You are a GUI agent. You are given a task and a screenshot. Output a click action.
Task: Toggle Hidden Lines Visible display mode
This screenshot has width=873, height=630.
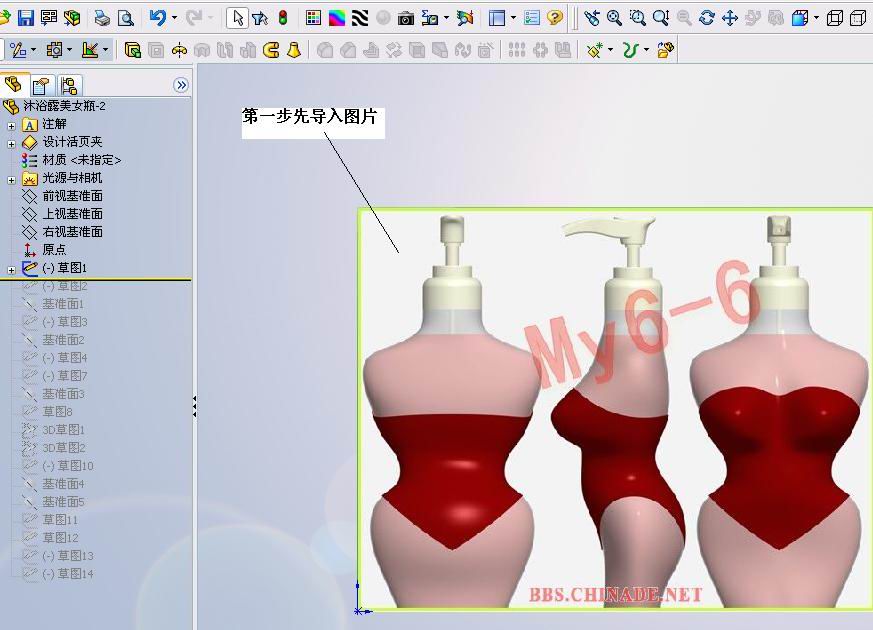(858, 18)
